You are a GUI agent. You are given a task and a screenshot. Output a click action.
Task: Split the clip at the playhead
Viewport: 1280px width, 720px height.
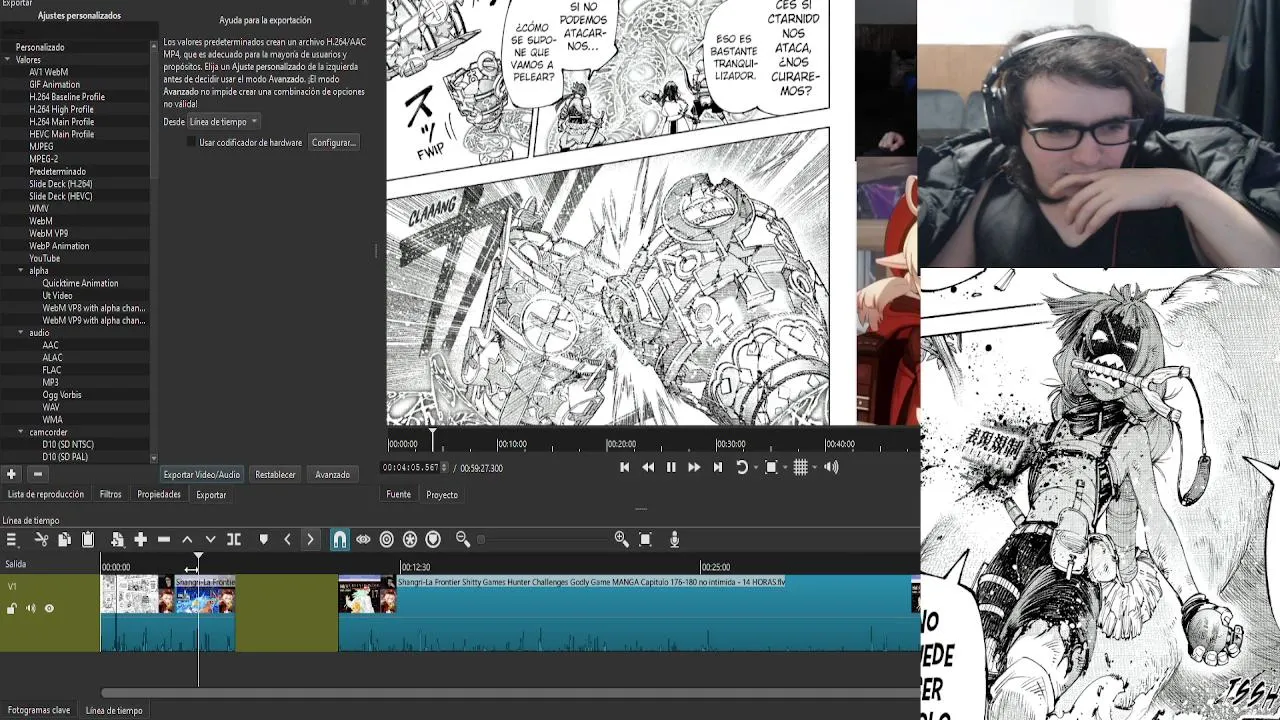[234, 539]
